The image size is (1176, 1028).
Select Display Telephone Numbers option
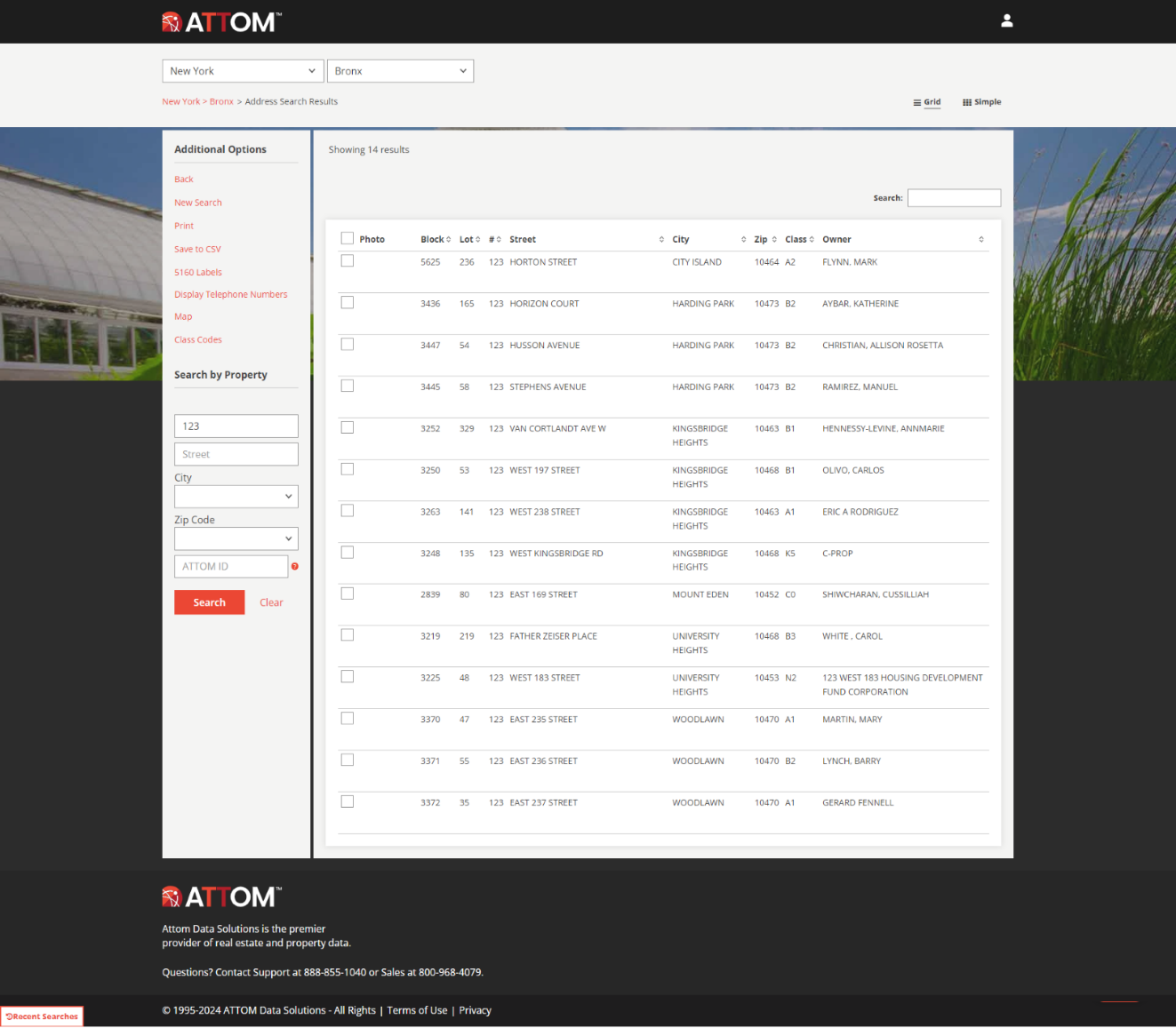click(230, 295)
